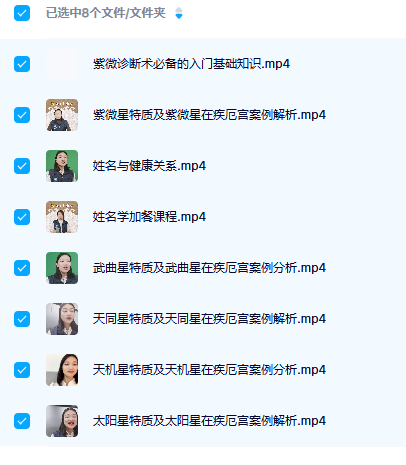Deselect the 天同星特质 video checkbox
This screenshot has width=406, height=465.
point(22,319)
